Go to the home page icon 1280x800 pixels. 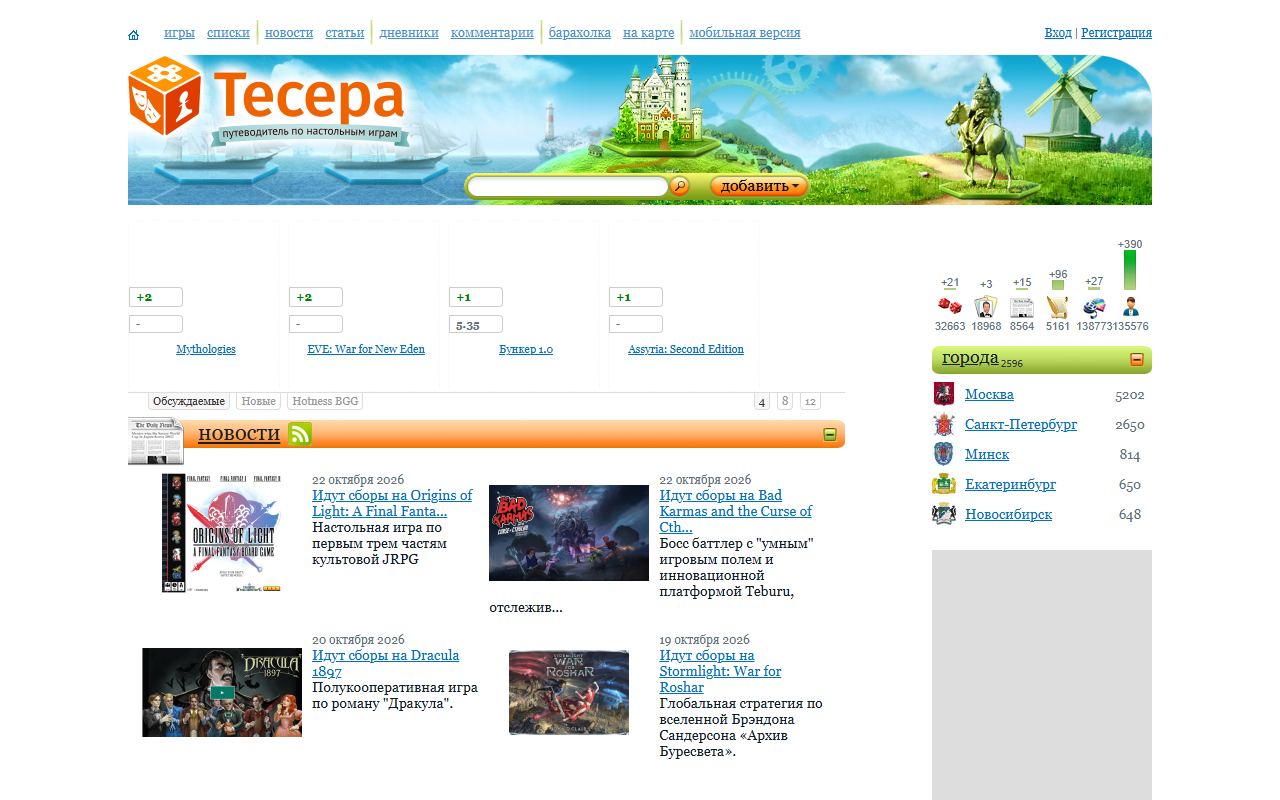[134, 35]
